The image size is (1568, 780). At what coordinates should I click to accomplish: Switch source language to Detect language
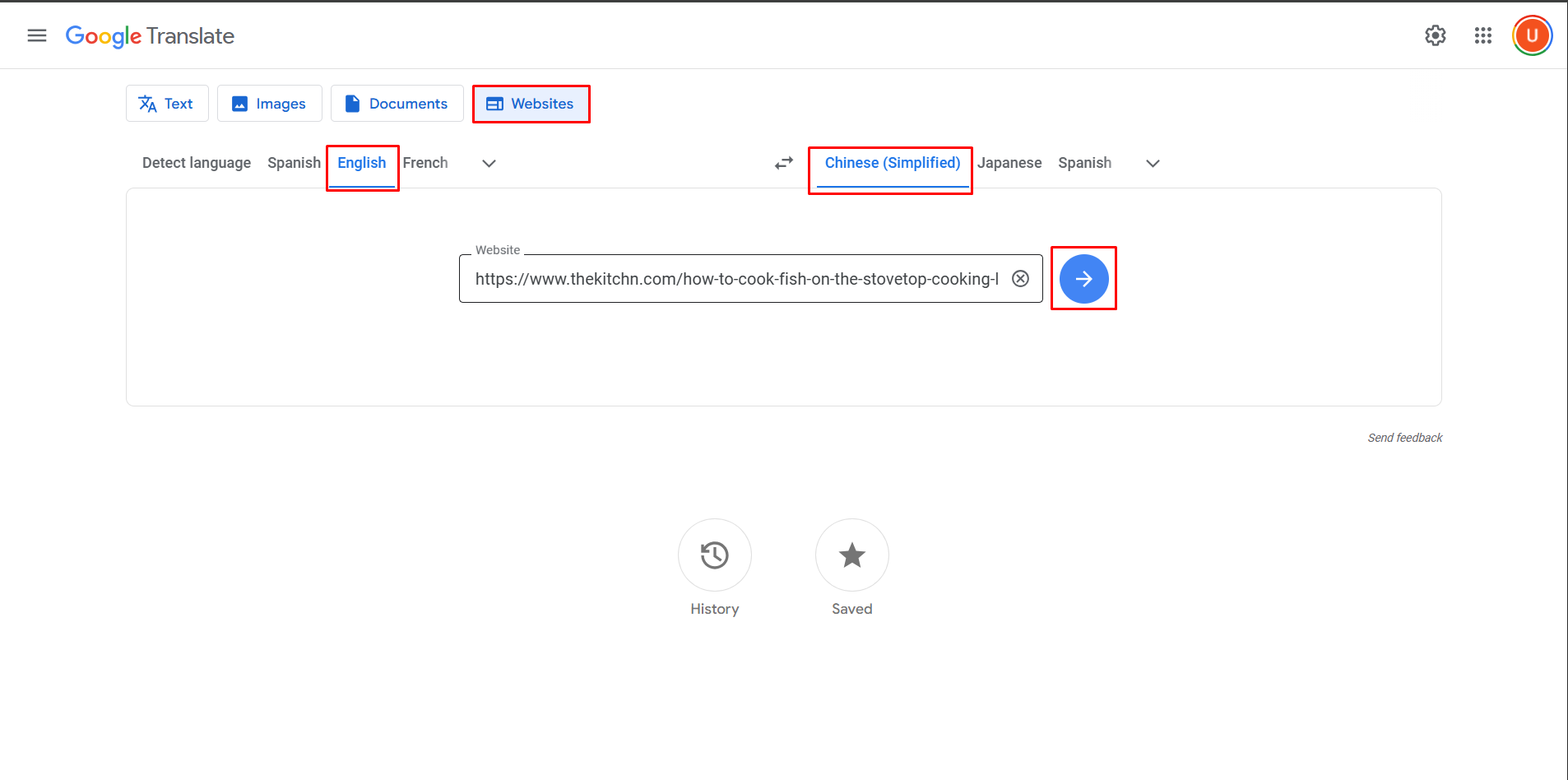point(196,162)
